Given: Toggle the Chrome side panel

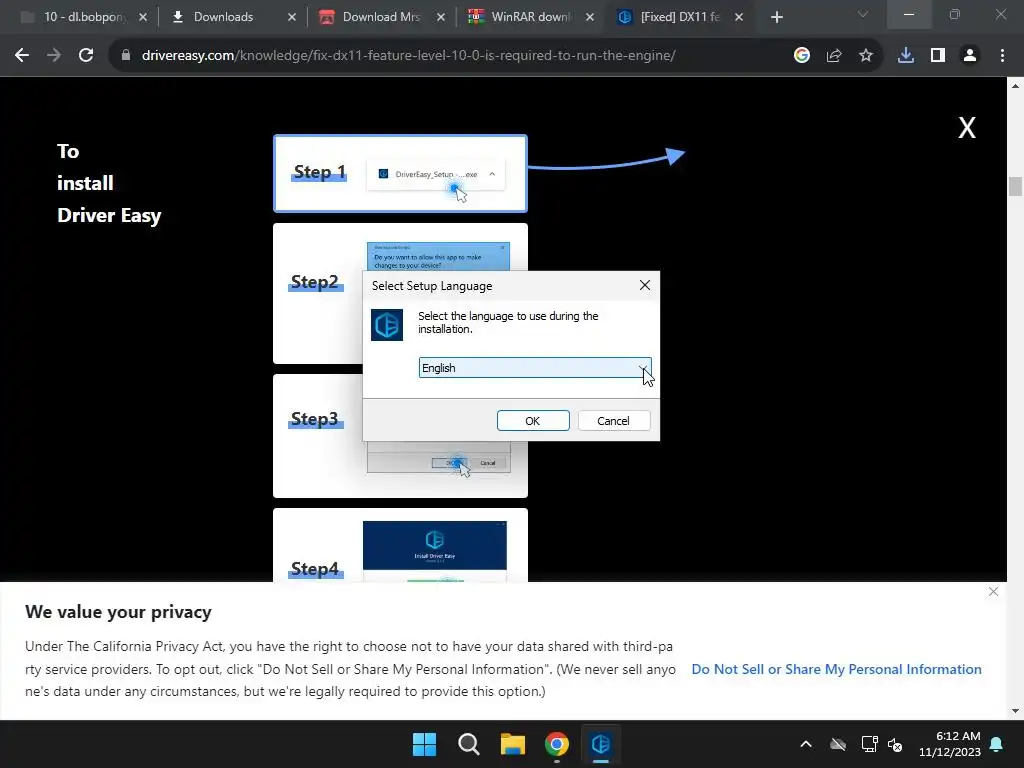Looking at the screenshot, I should tap(938, 56).
